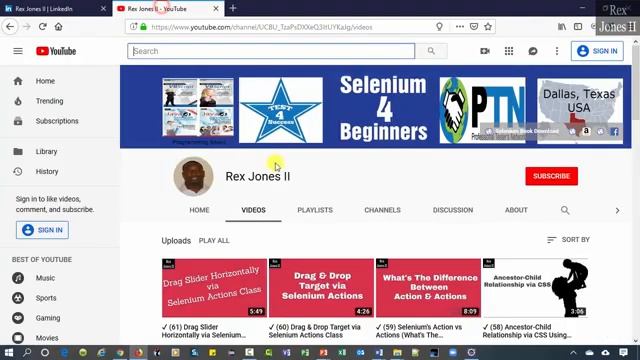Toggle the Firefox sidebar icon

point(578,27)
